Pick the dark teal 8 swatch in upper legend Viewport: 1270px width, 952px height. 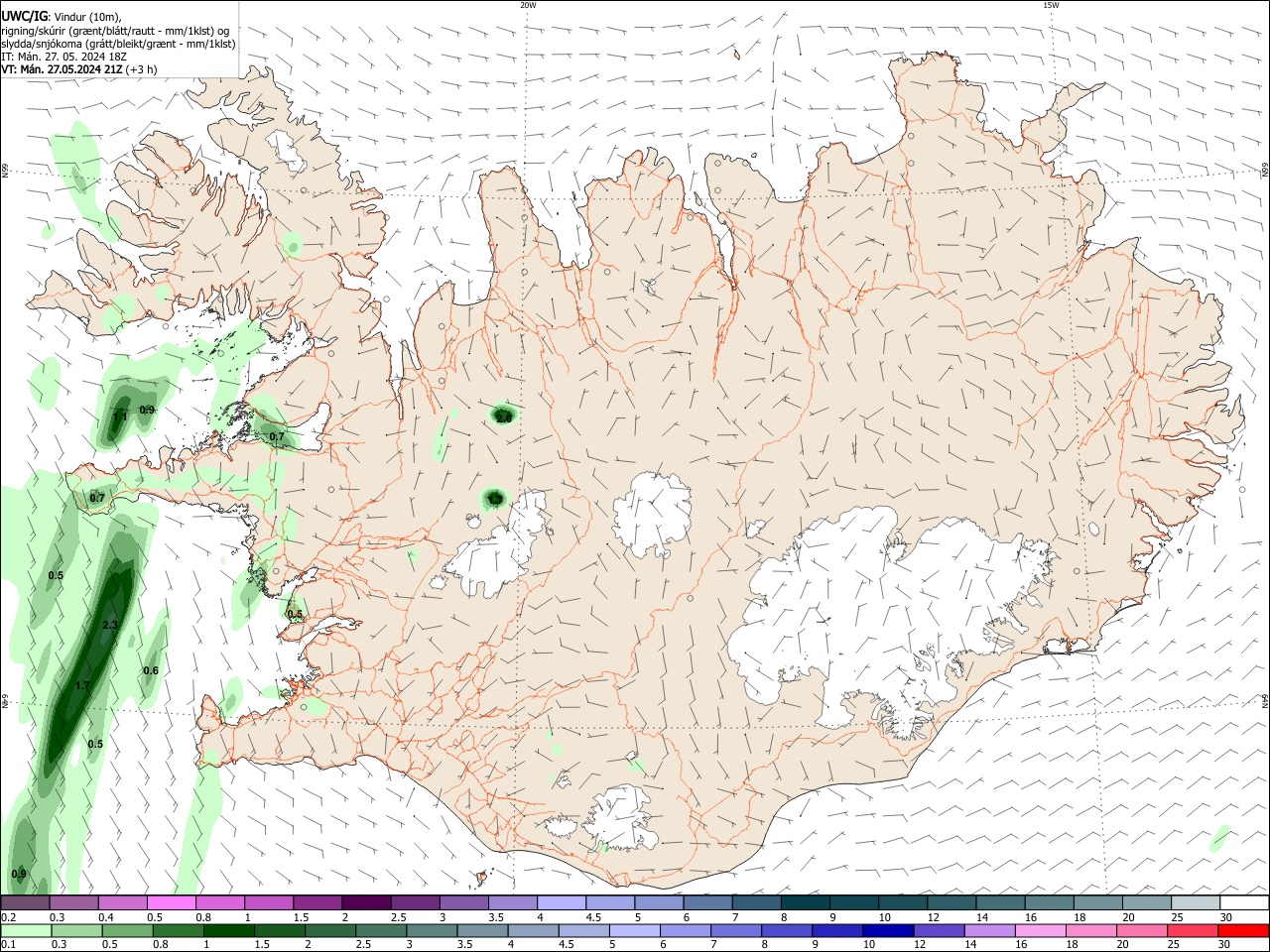click(x=805, y=902)
